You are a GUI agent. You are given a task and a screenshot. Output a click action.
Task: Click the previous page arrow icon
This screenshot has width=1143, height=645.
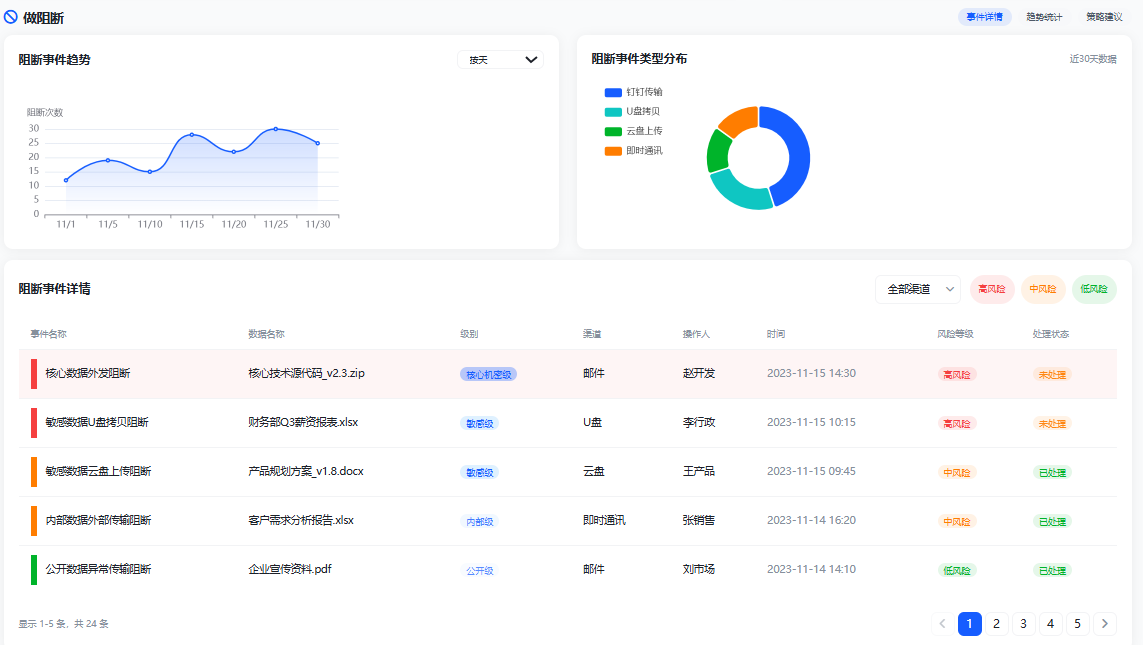pyautogui.click(x=942, y=623)
